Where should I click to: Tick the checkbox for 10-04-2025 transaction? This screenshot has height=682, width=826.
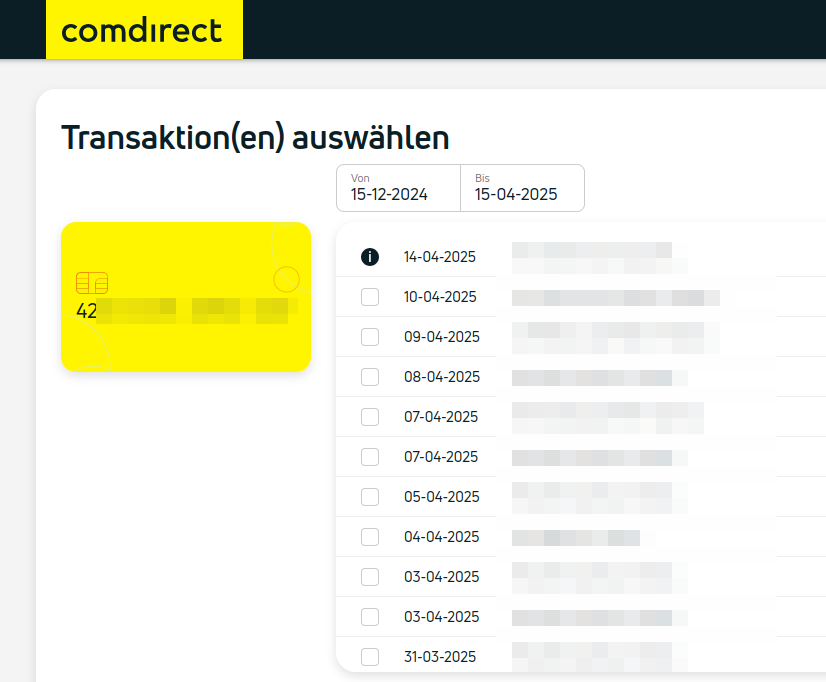(x=370, y=297)
